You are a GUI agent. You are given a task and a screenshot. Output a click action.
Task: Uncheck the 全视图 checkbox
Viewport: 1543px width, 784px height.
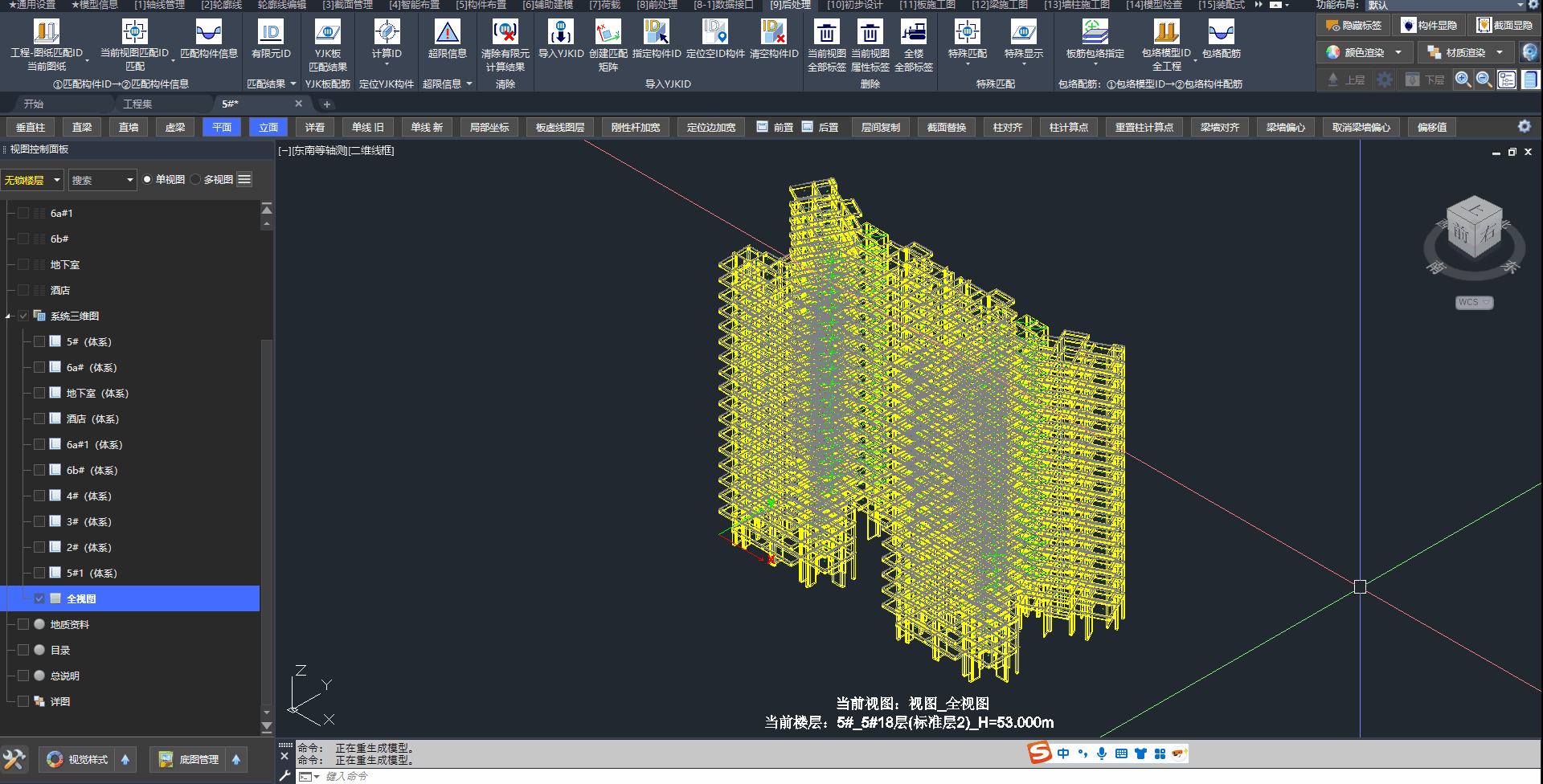coord(39,598)
